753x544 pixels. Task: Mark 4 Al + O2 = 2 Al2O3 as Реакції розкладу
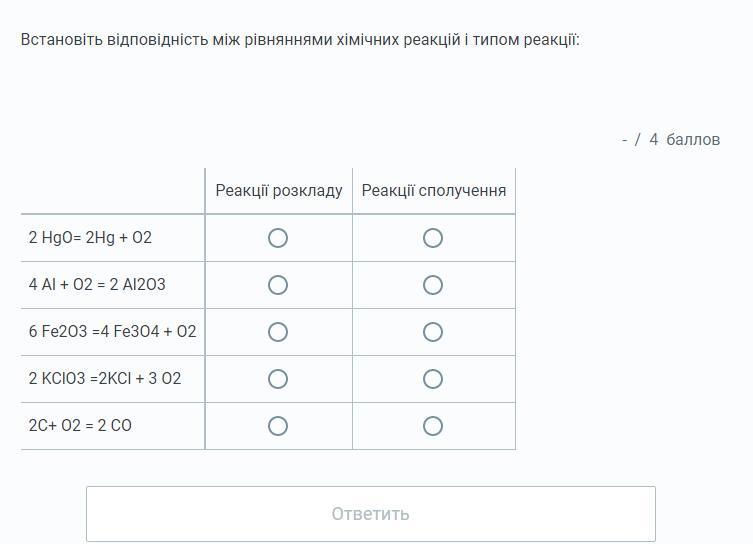278,285
